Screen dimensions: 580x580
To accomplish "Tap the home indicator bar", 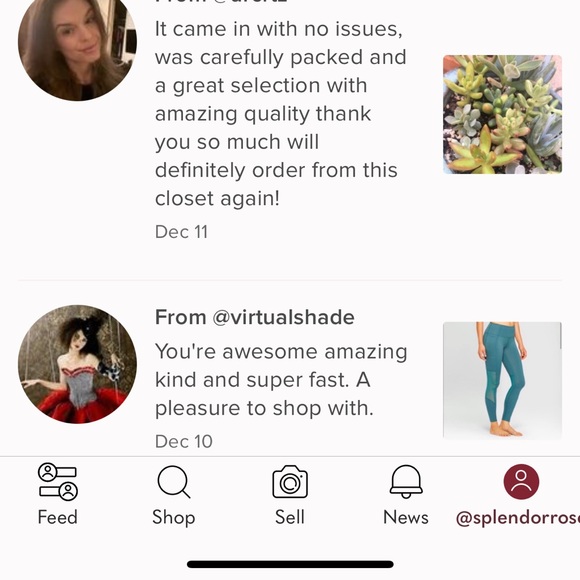I will pos(290,564).
